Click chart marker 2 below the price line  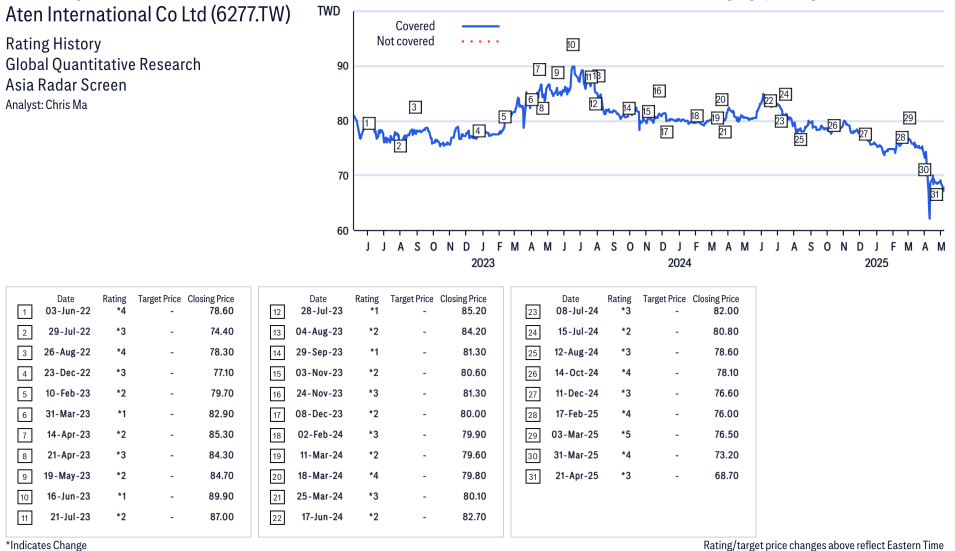coord(400,146)
